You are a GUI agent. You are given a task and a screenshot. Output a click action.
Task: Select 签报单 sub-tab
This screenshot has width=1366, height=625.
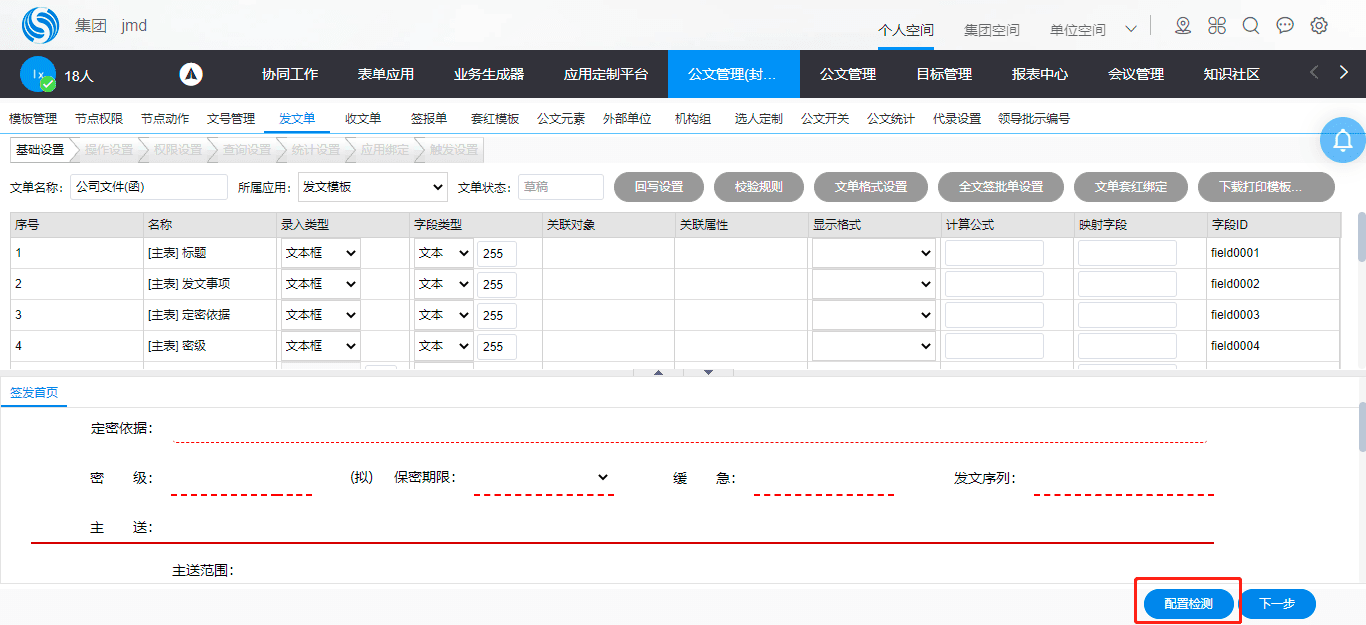click(x=429, y=119)
